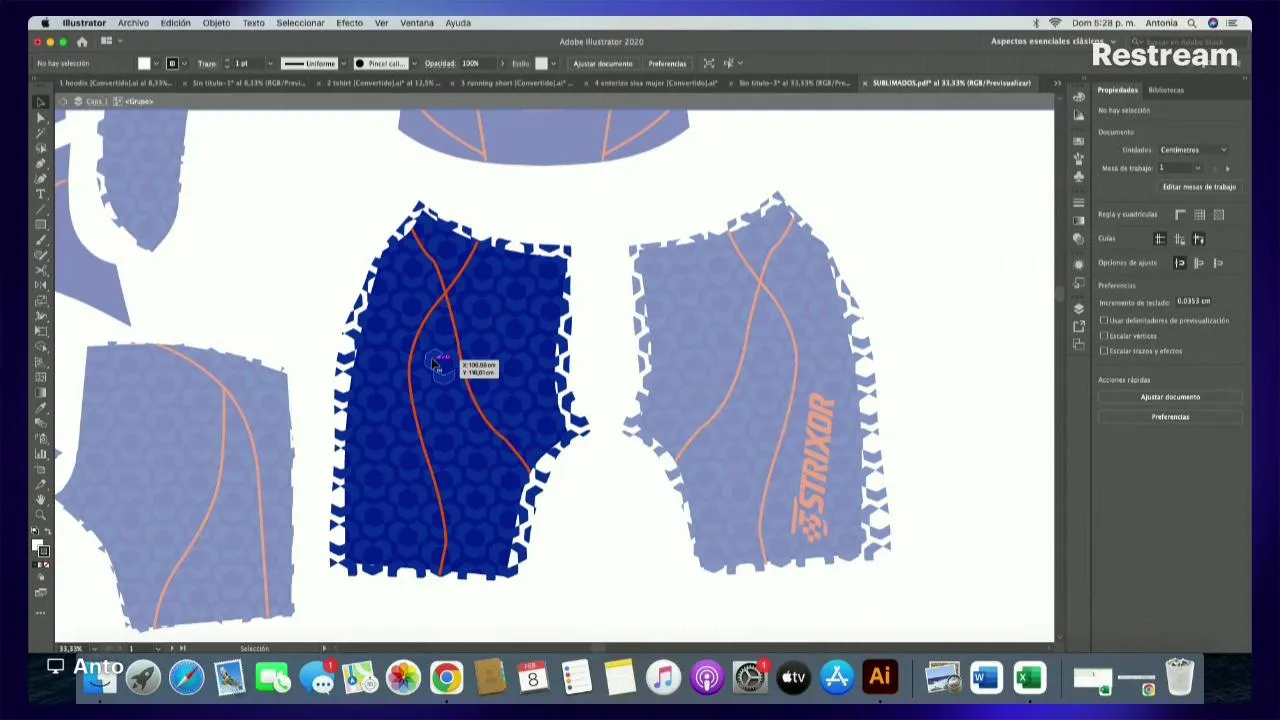Click the <Grupo> breadcrumb label
The image size is (1280, 720).
coord(140,101)
